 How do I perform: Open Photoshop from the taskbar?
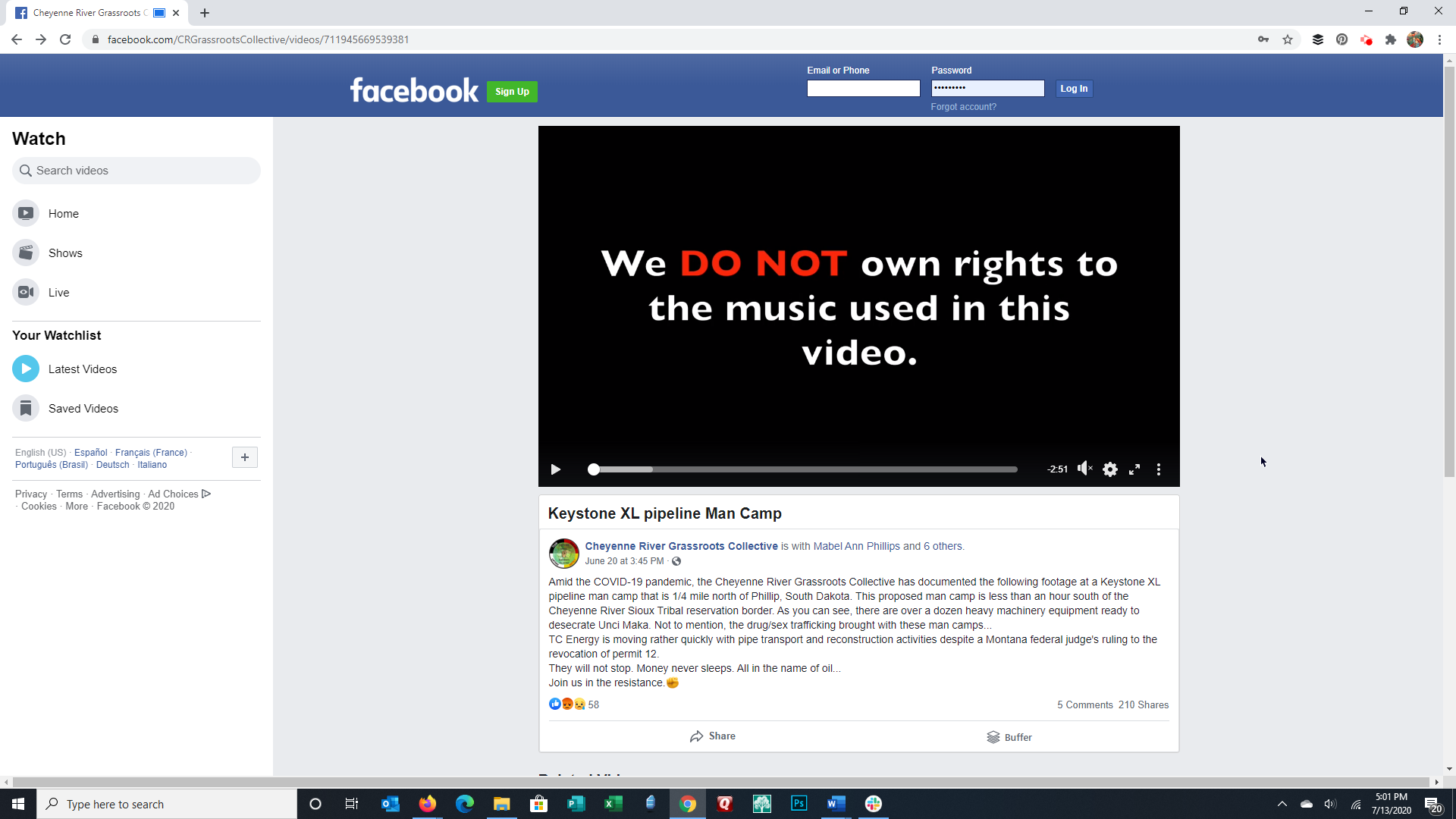(x=799, y=804)
